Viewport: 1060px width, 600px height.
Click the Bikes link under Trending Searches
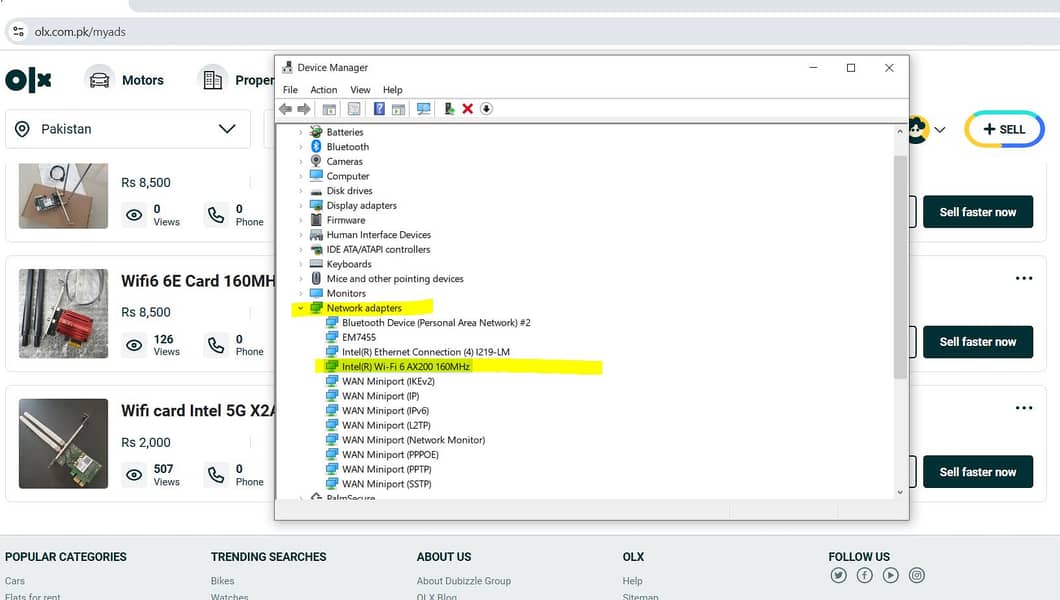point(222,581)
